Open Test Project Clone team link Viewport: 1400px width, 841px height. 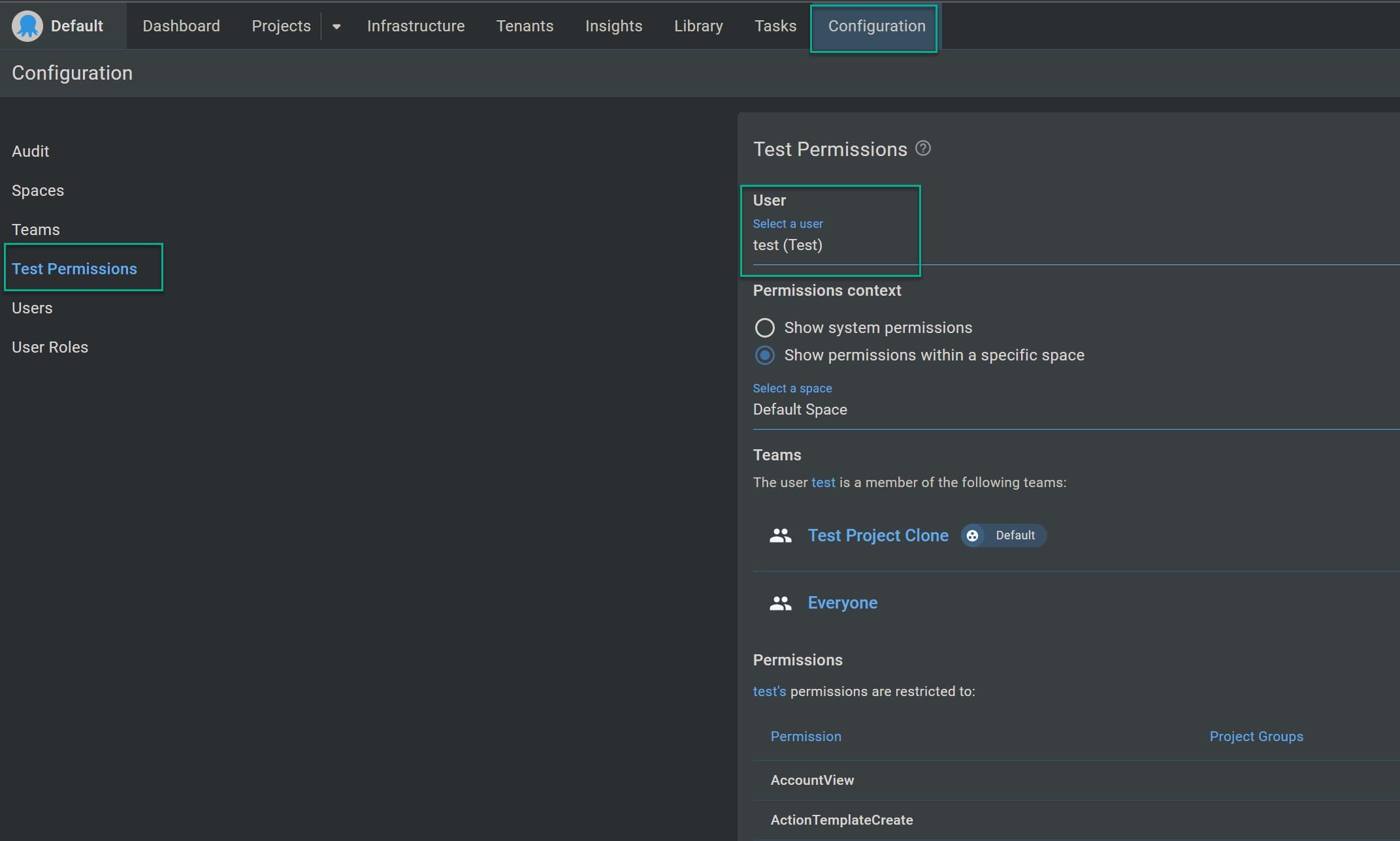coord(877,535)
